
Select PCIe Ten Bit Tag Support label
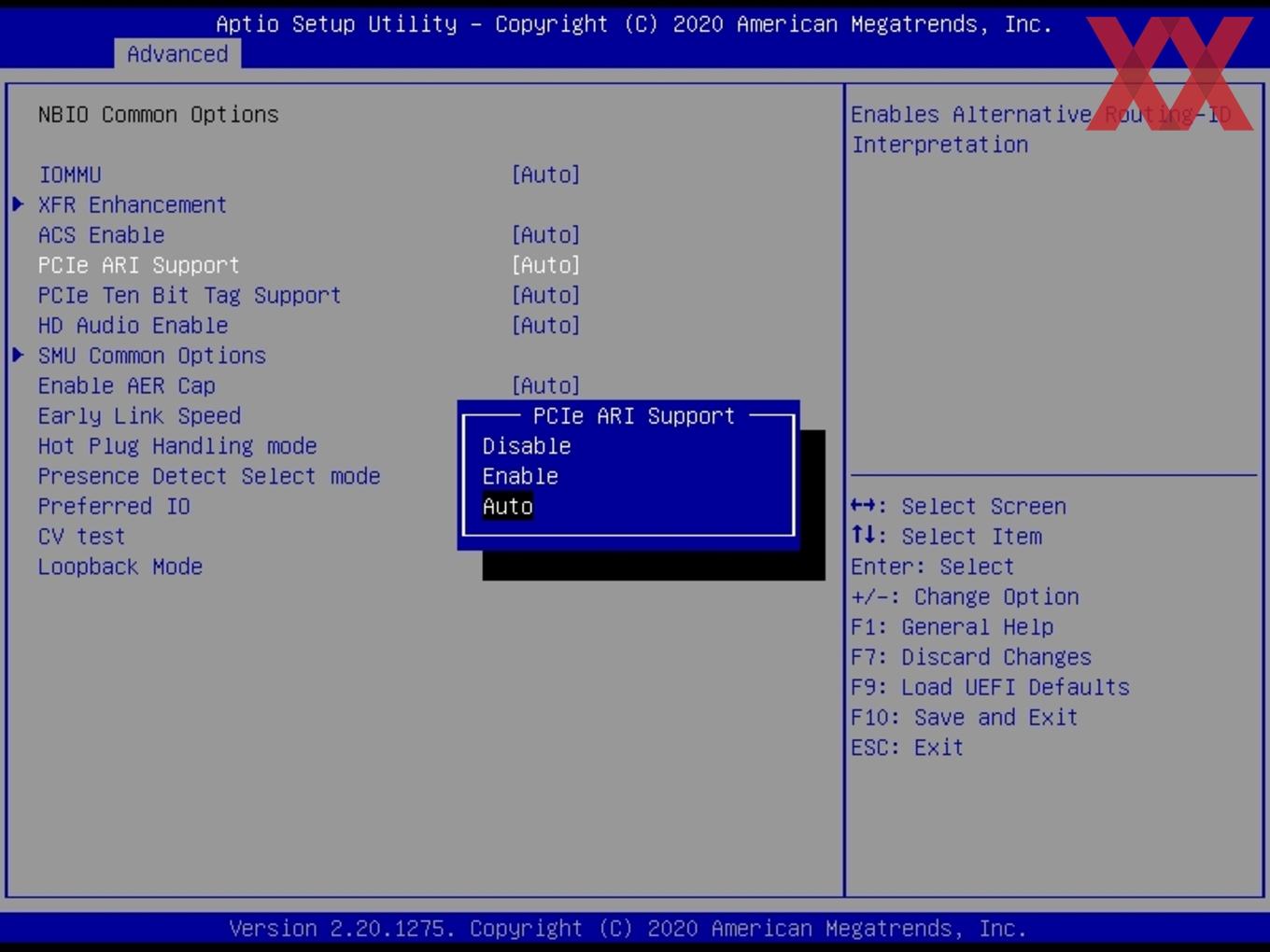click(x=190, y=295)
